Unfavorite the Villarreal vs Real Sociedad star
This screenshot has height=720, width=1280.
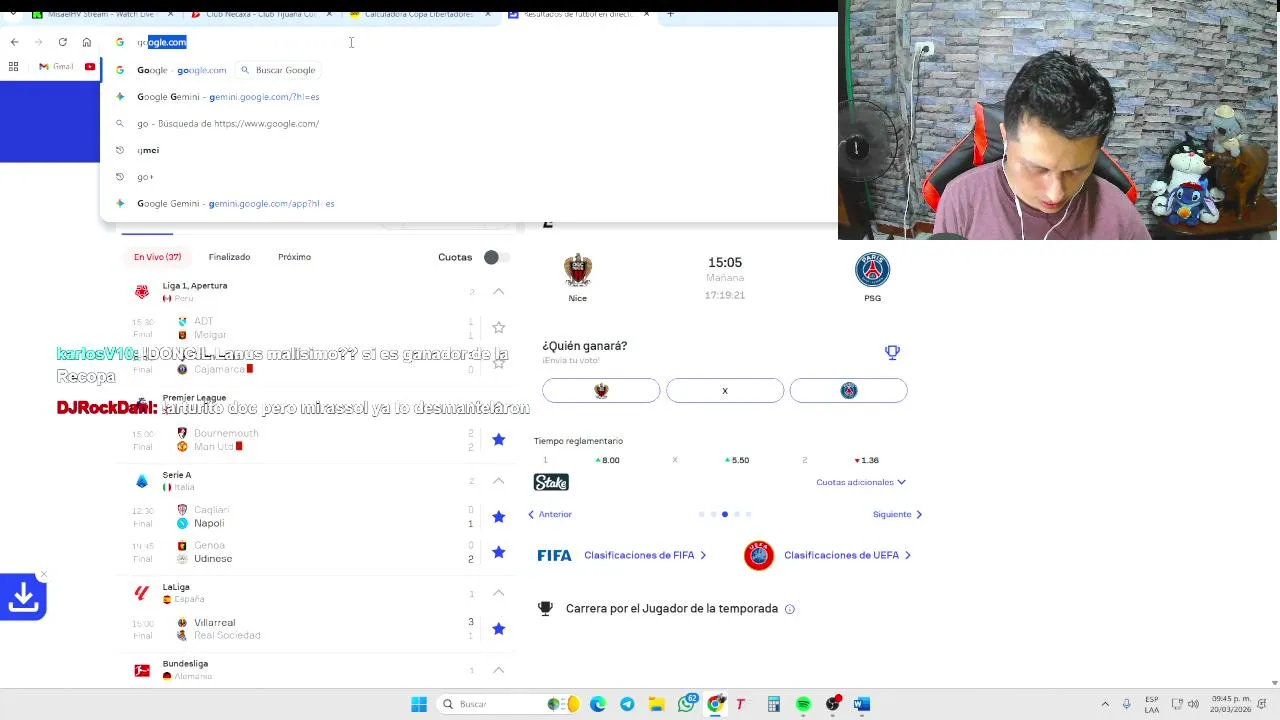point(498,628)
